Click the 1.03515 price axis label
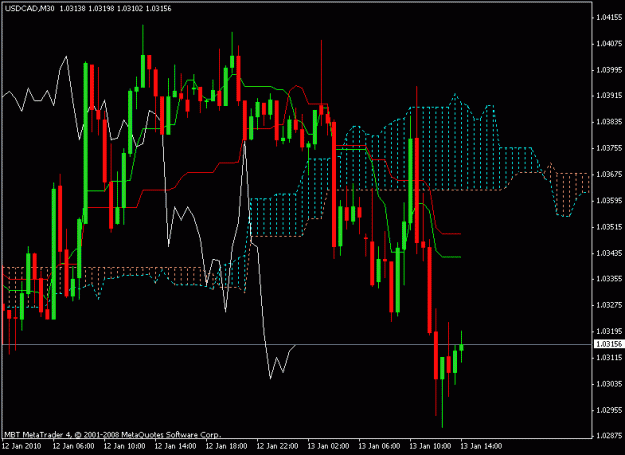 coord(609,227)
